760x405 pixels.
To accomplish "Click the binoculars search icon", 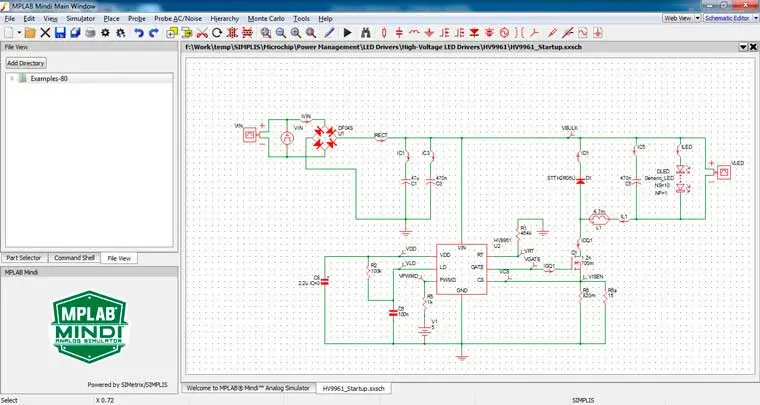I will coord(366,33).
